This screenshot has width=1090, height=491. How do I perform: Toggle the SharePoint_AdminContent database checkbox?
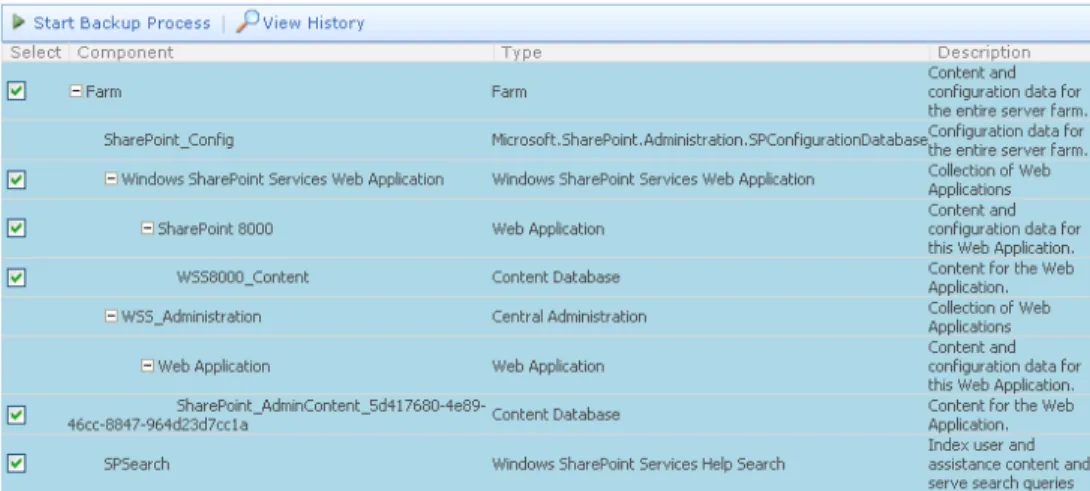(x=17, y=414)
